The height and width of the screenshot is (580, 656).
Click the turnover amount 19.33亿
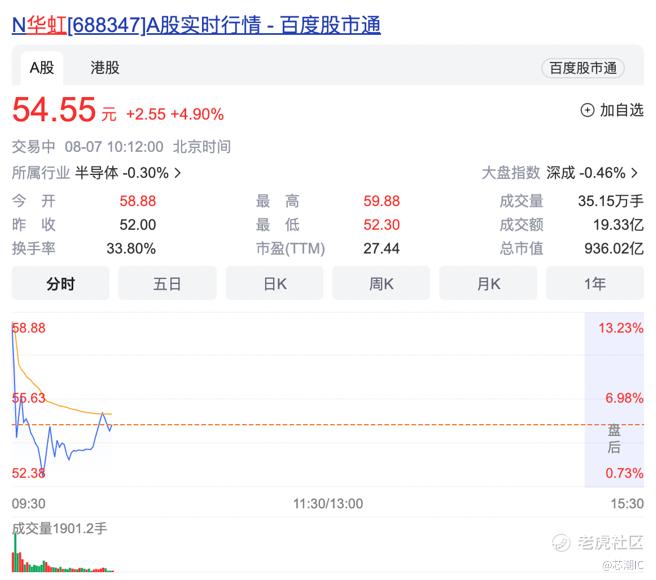(618, 225)
